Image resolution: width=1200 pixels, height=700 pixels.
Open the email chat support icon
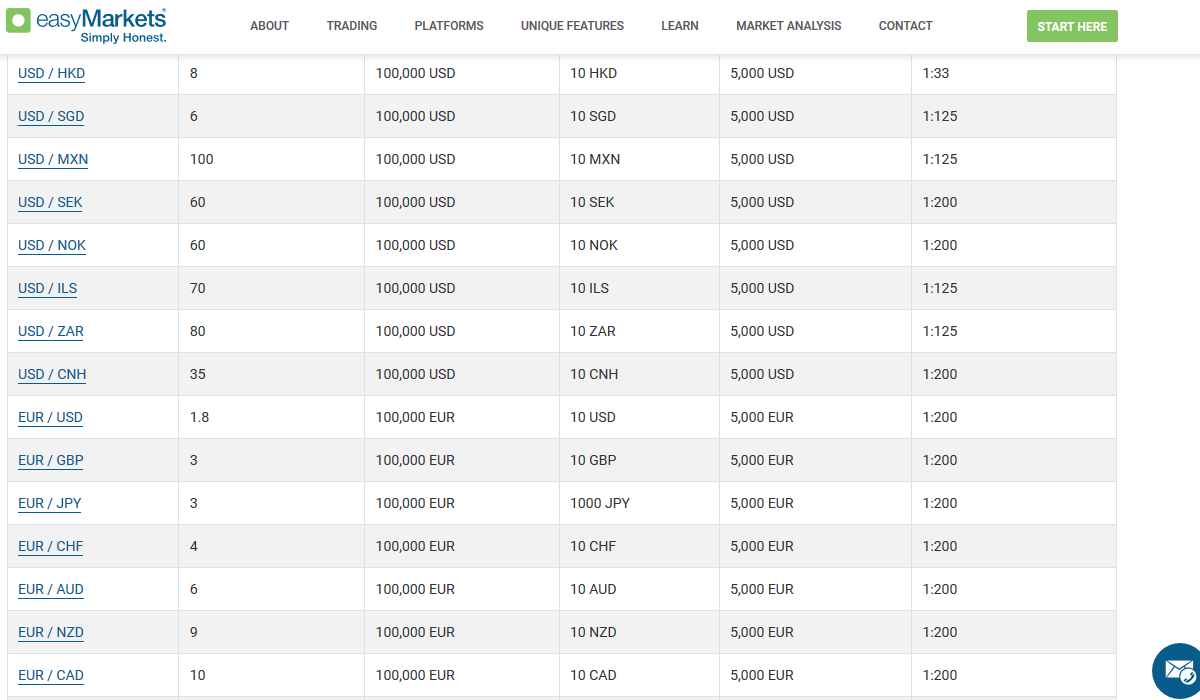pos(1179,671)
